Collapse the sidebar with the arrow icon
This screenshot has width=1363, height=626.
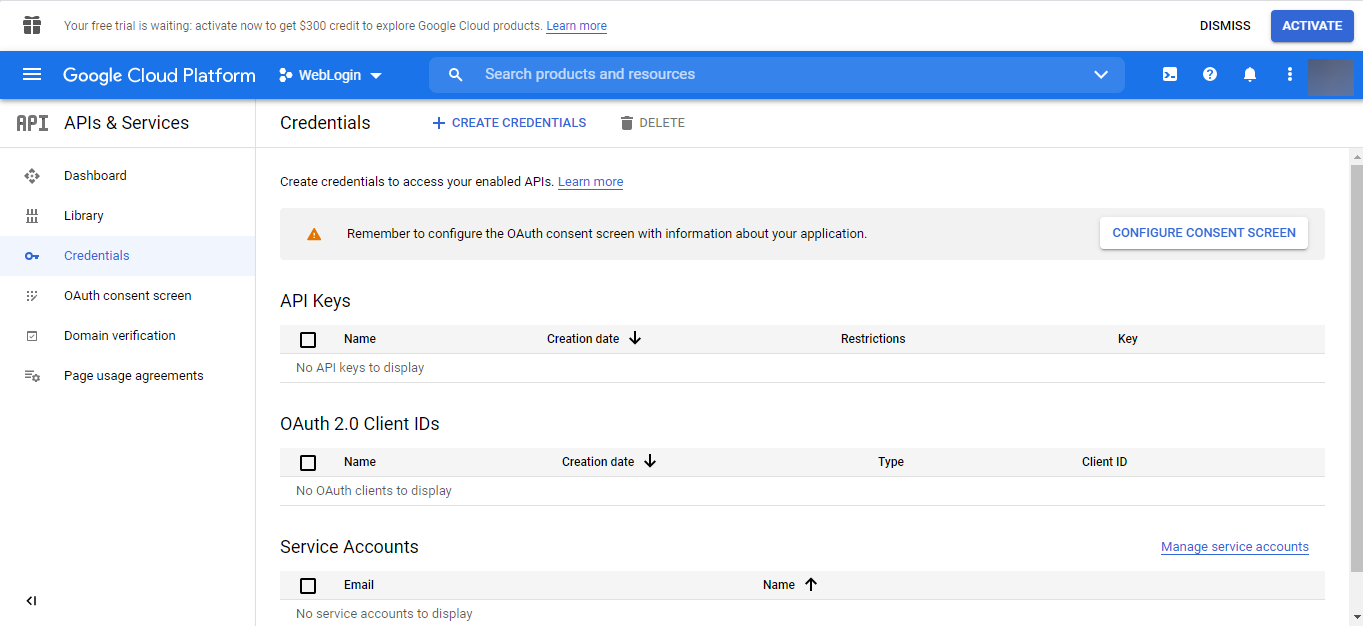[31, 601]
